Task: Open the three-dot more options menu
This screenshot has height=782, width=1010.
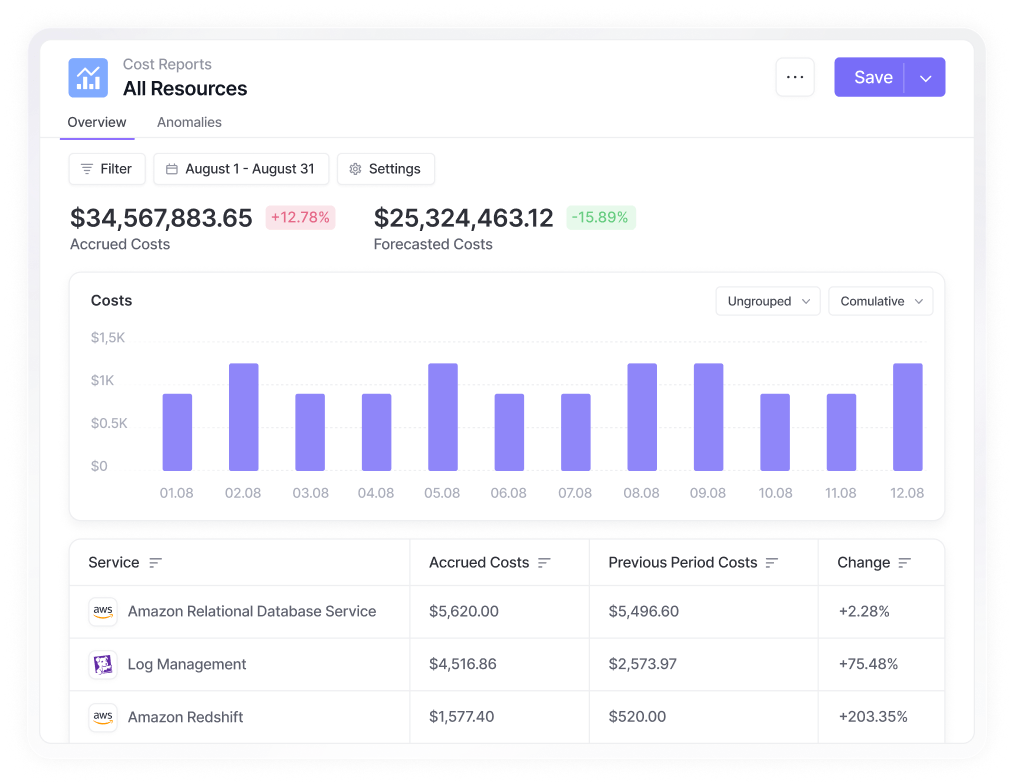Action: [795, 77]
